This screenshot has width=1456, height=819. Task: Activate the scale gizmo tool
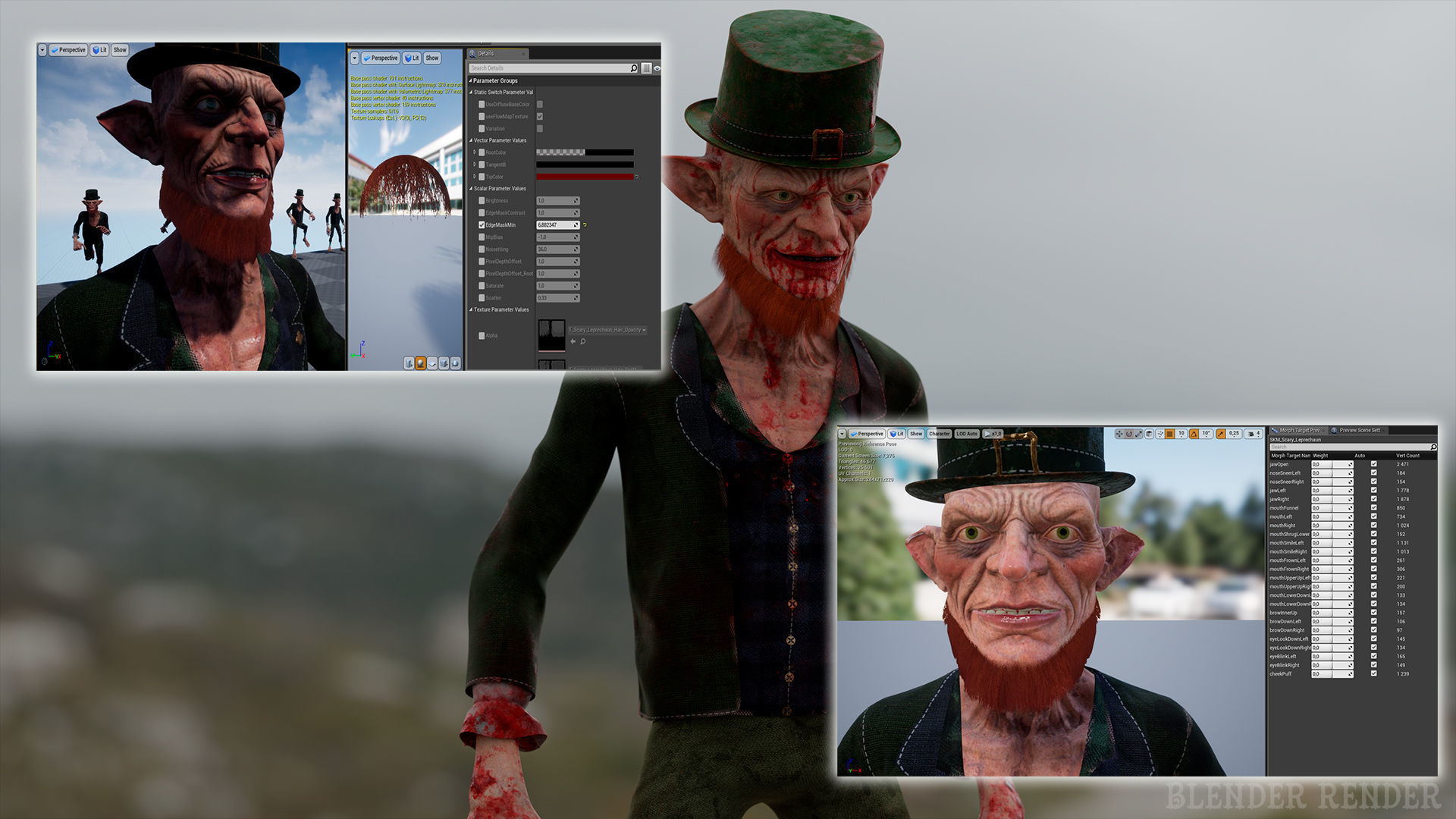[1138, 434]
